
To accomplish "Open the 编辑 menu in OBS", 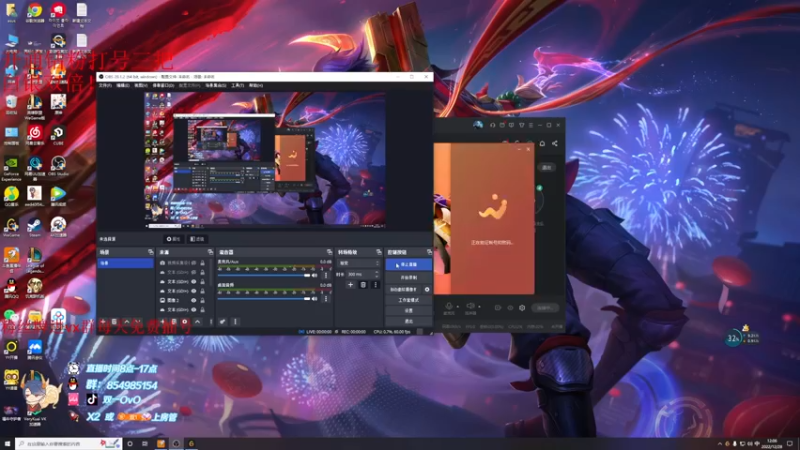I will pyautogui.click(x=123, y=86).
